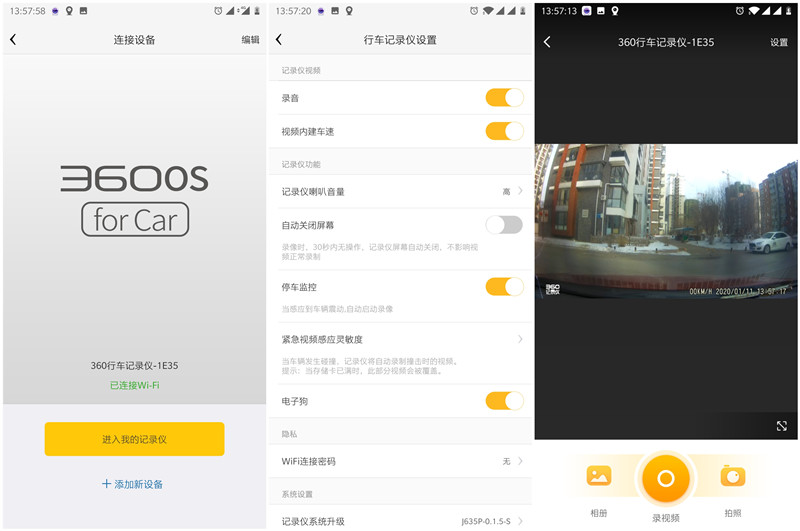Take a photo with 拍照 camera icon
Screen dimensions: 800x531
pos(733,476)
